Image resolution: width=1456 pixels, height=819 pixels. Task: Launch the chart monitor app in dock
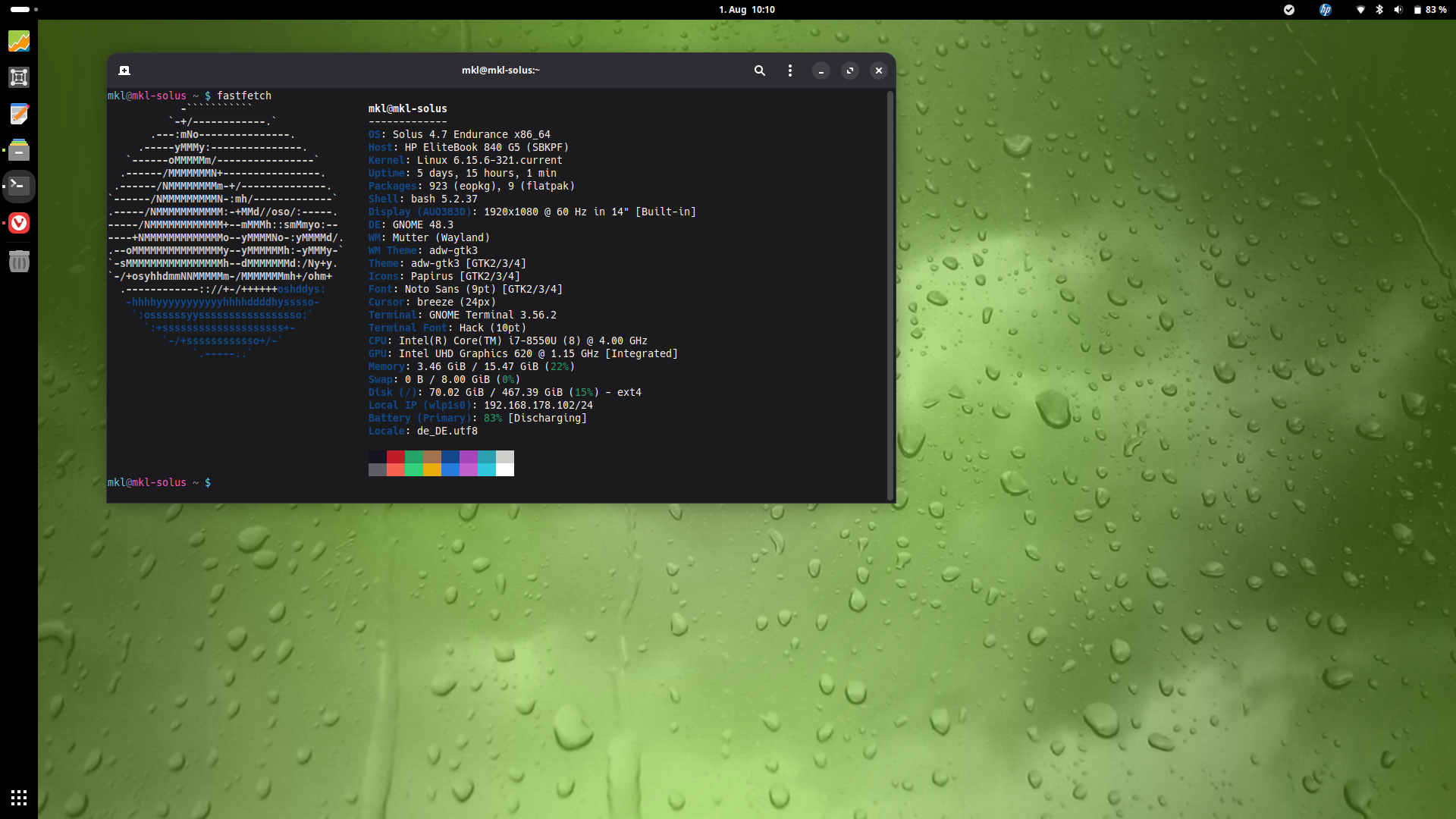pyautogui.click(x=19, y=41)
